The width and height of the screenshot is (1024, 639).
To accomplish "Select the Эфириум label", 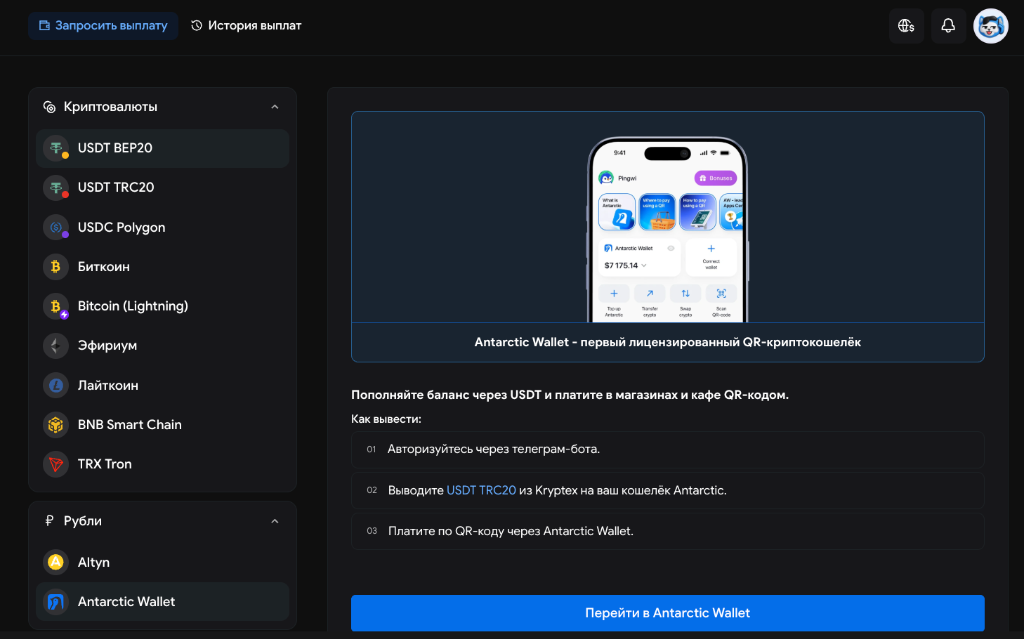I will [107, 346].
